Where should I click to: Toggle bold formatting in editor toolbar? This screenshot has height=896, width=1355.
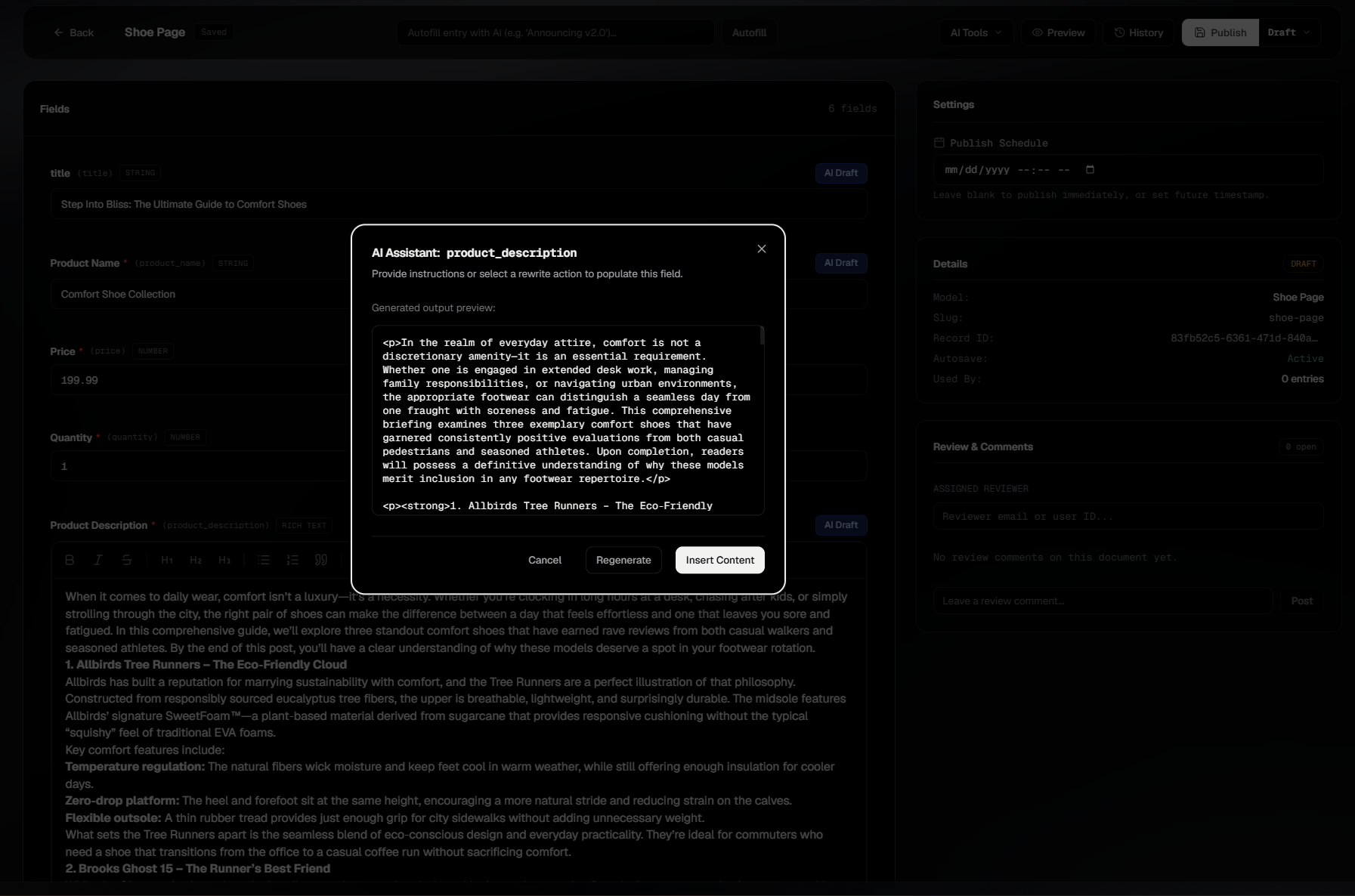coord(70,560)
